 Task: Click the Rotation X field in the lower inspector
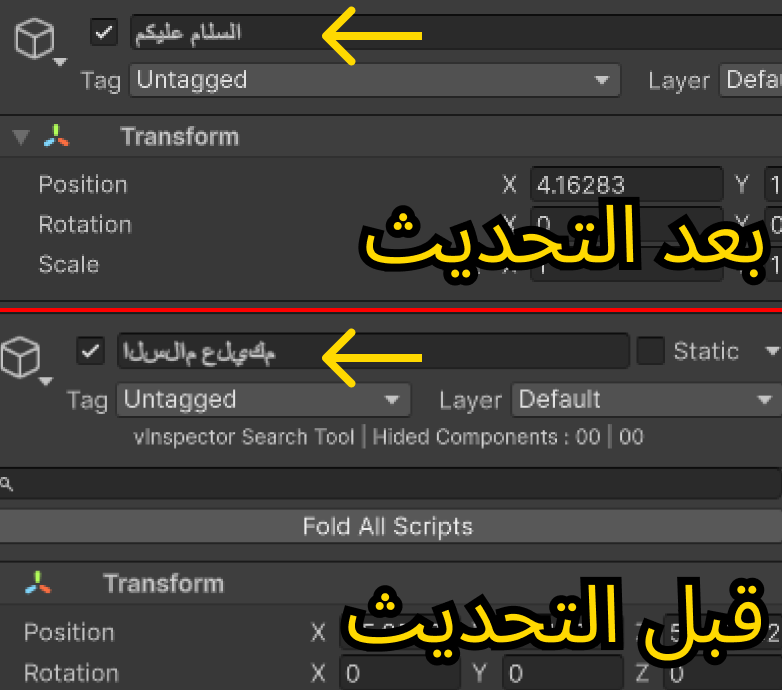[399, 674]
